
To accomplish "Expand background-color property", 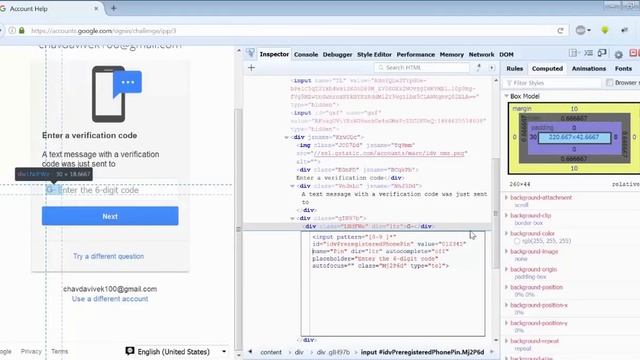I will click(x=507, y=233).
